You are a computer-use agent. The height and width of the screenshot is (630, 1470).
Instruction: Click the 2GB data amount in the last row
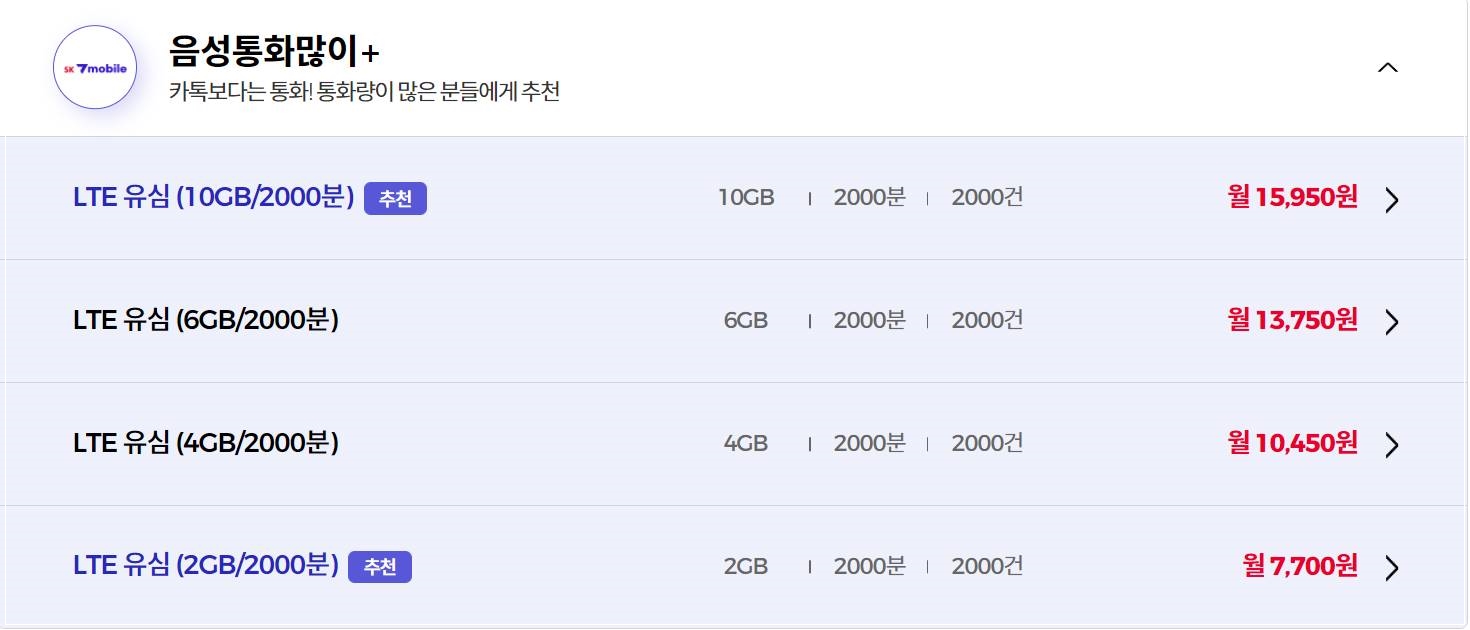coord(746,566)
